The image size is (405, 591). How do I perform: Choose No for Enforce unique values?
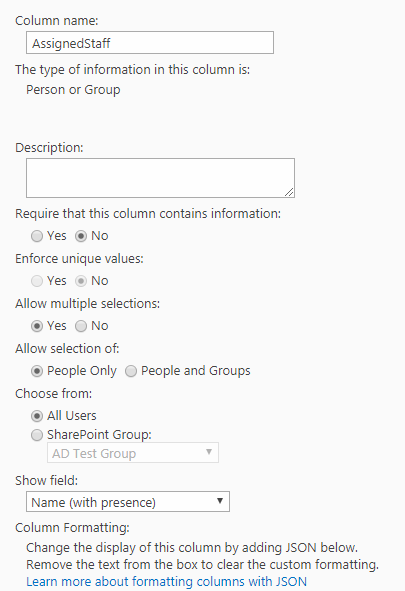point(81,281)
